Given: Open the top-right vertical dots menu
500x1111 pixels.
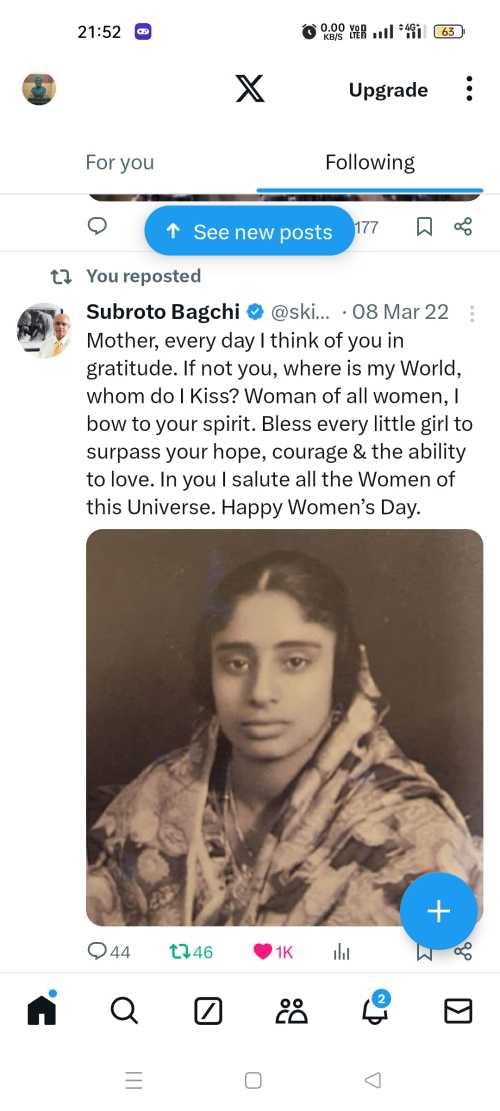Looking at the screenshot, I should coord(469,89).
